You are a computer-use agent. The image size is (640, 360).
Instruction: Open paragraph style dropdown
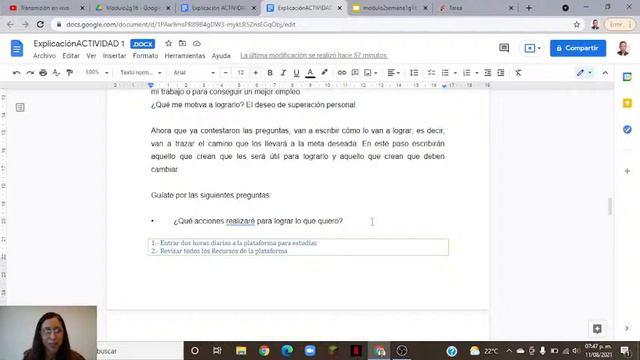[x=141, y=73]
